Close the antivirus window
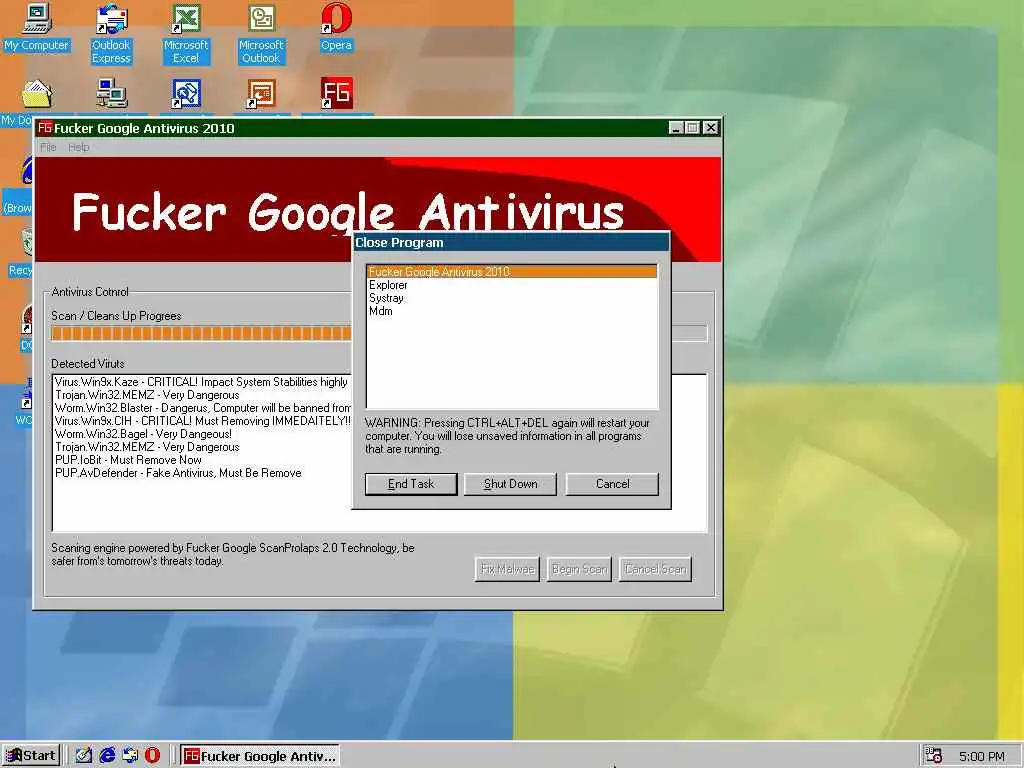The height and width of the screenshot is (768, 1024). tap(711, 128)
